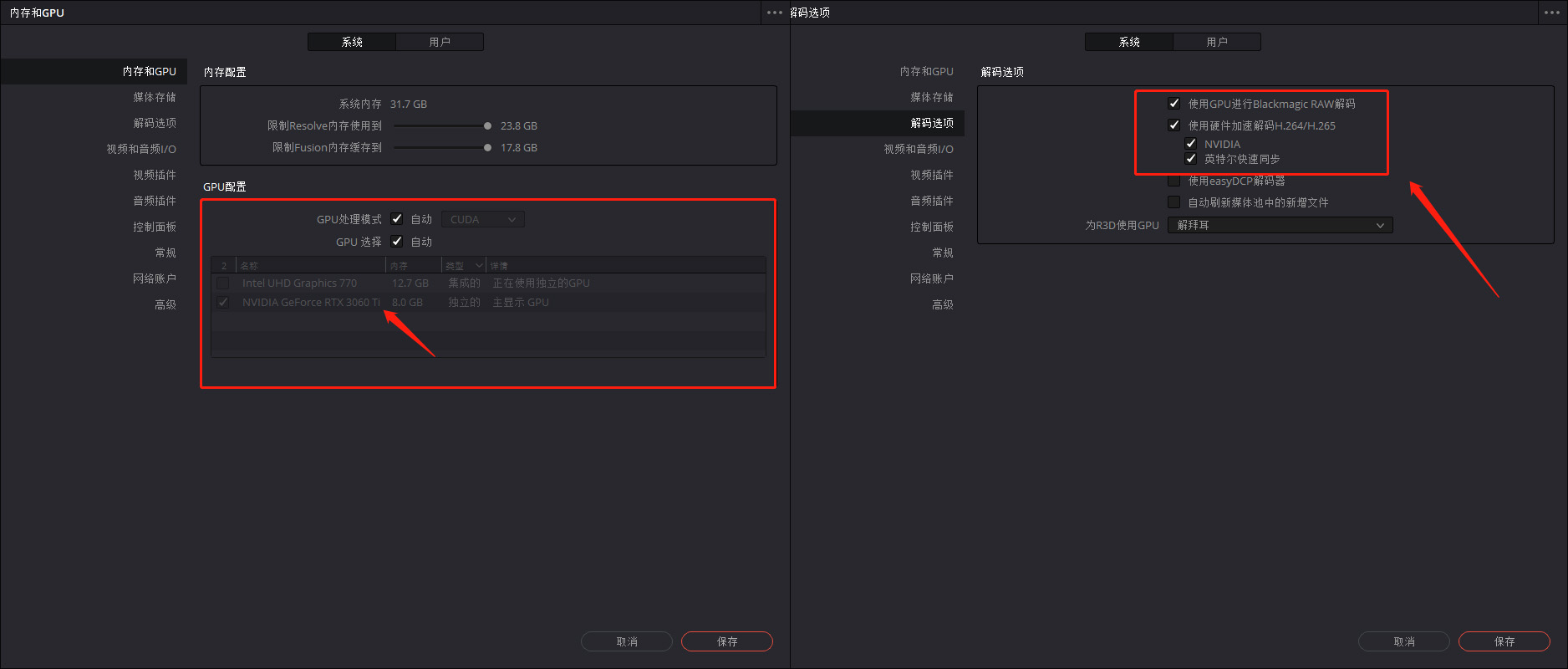Image resolution: width=1568 pixels, height=669 pixels.
Task: Switch to the 用户 tab in the 内存和GPU window
Action: [x=440, y=42]
